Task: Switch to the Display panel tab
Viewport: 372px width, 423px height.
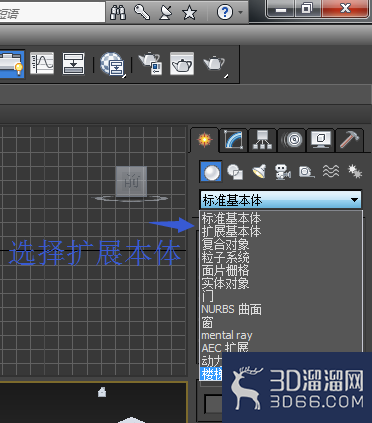Action: click(x=320, y=139)
